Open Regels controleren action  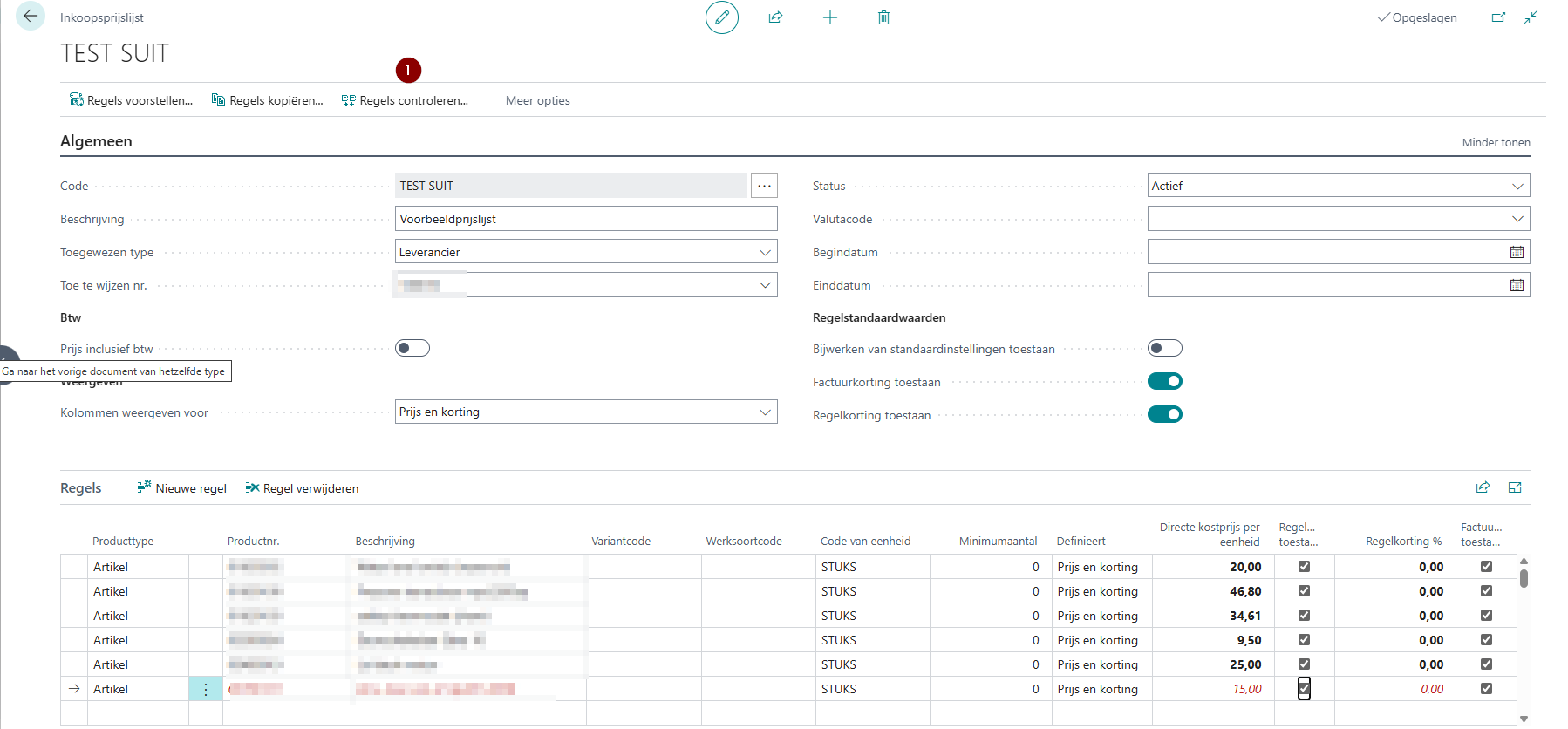pos(405,100)
